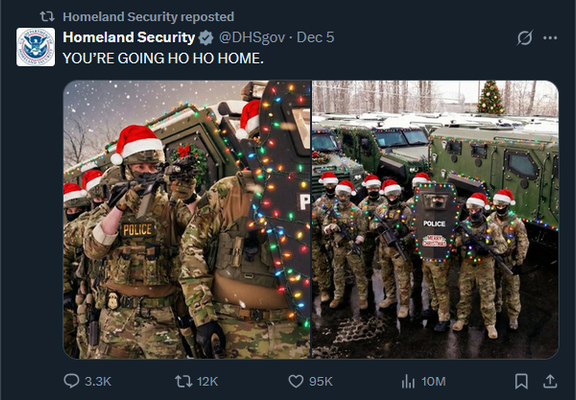The width and height of the screenshot is (576, 400).
Task: Click the verified badge next to name
Action: pyautogui.click(x=206, y=38)
